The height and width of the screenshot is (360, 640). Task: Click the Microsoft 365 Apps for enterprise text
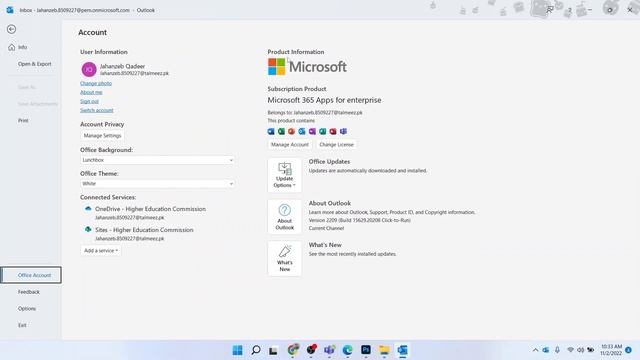[x=324, y=100]
